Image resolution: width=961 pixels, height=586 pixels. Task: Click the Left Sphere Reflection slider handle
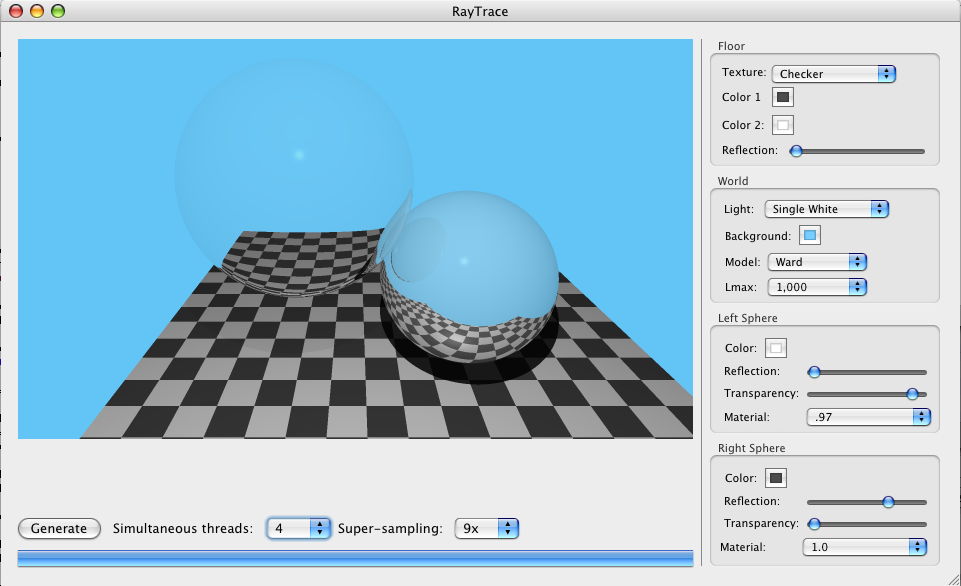814,372
